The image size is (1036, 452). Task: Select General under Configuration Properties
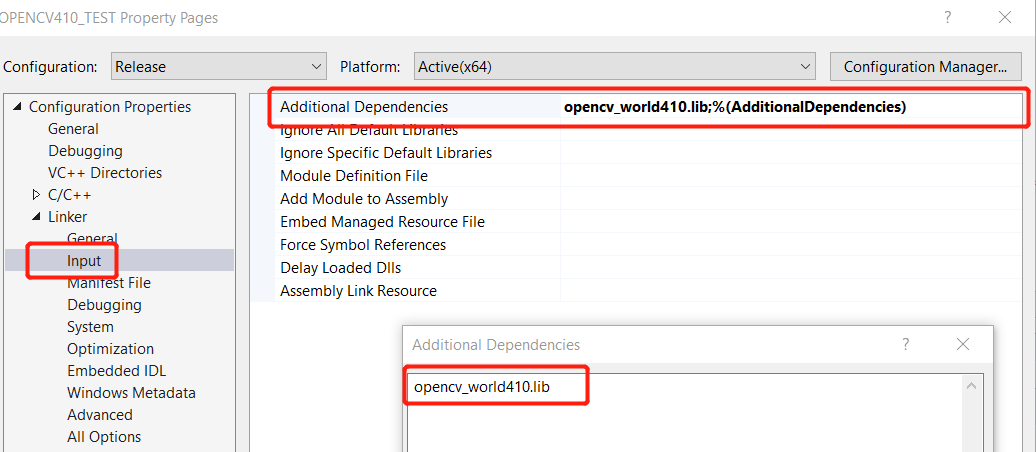coord(73,129)
